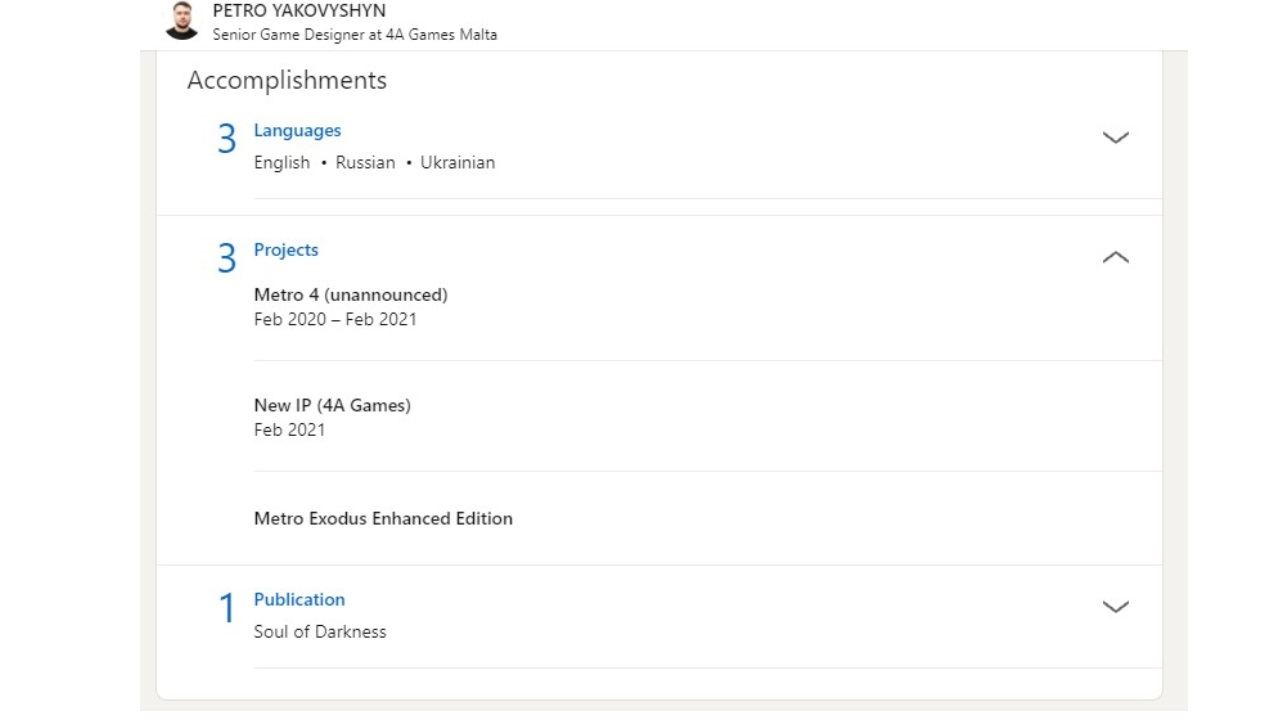Image resolution: width=1280 pixels, height=720 pixels.
Task: Click the Feb 2021 date under New IP
Action: tap(289, 430)
